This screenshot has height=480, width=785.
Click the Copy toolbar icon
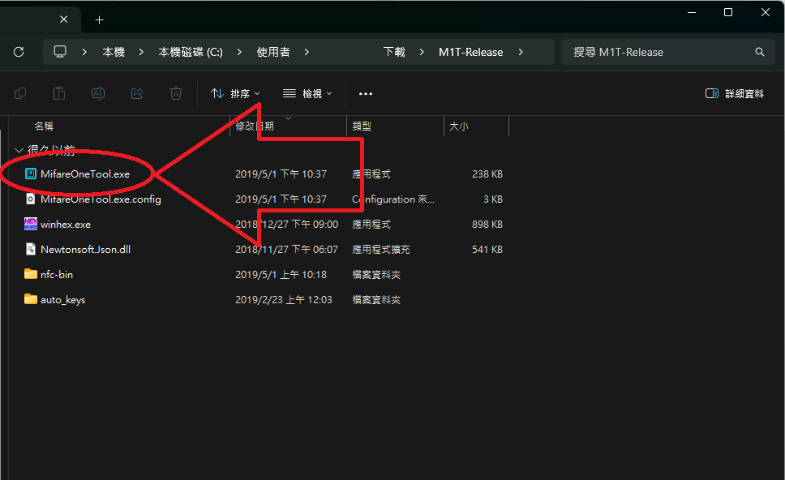click(x=20, y=94)
